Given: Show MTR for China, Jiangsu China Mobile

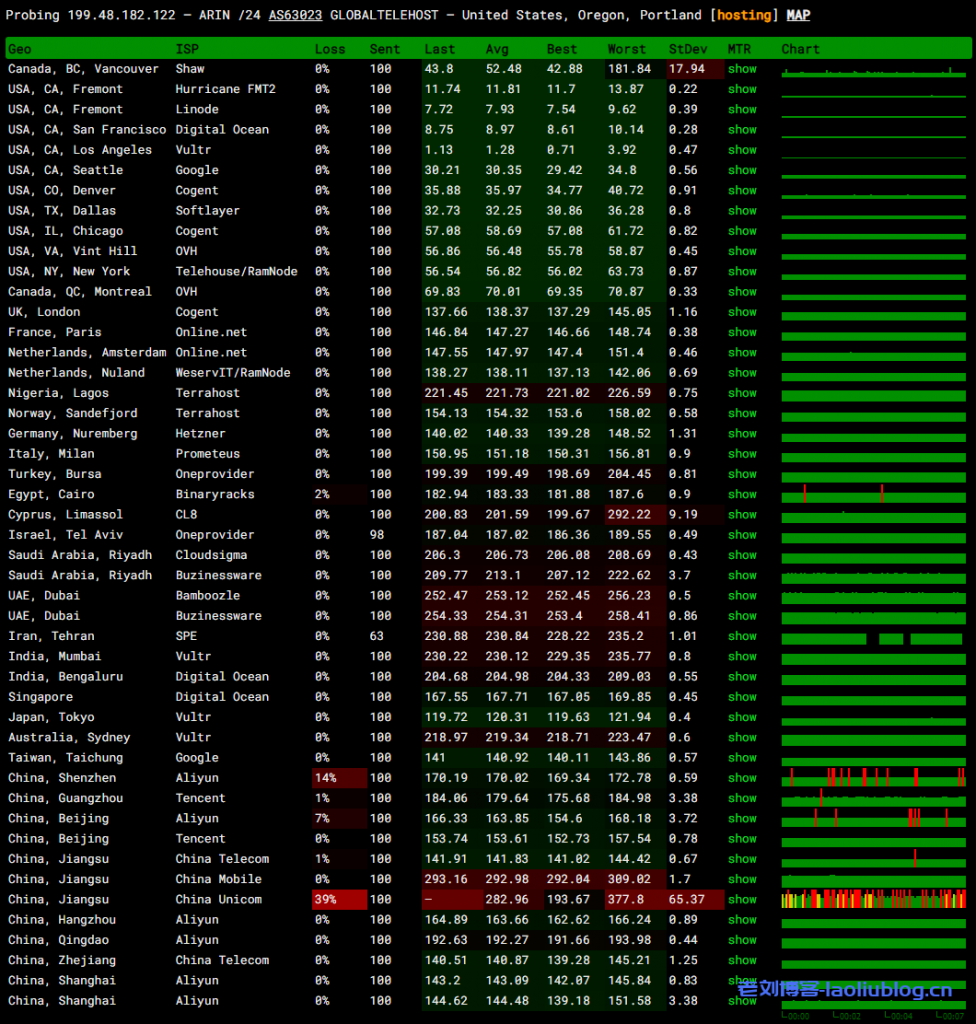Looking at the screenshot, I should pyautogui.click(x=742, y=879).
